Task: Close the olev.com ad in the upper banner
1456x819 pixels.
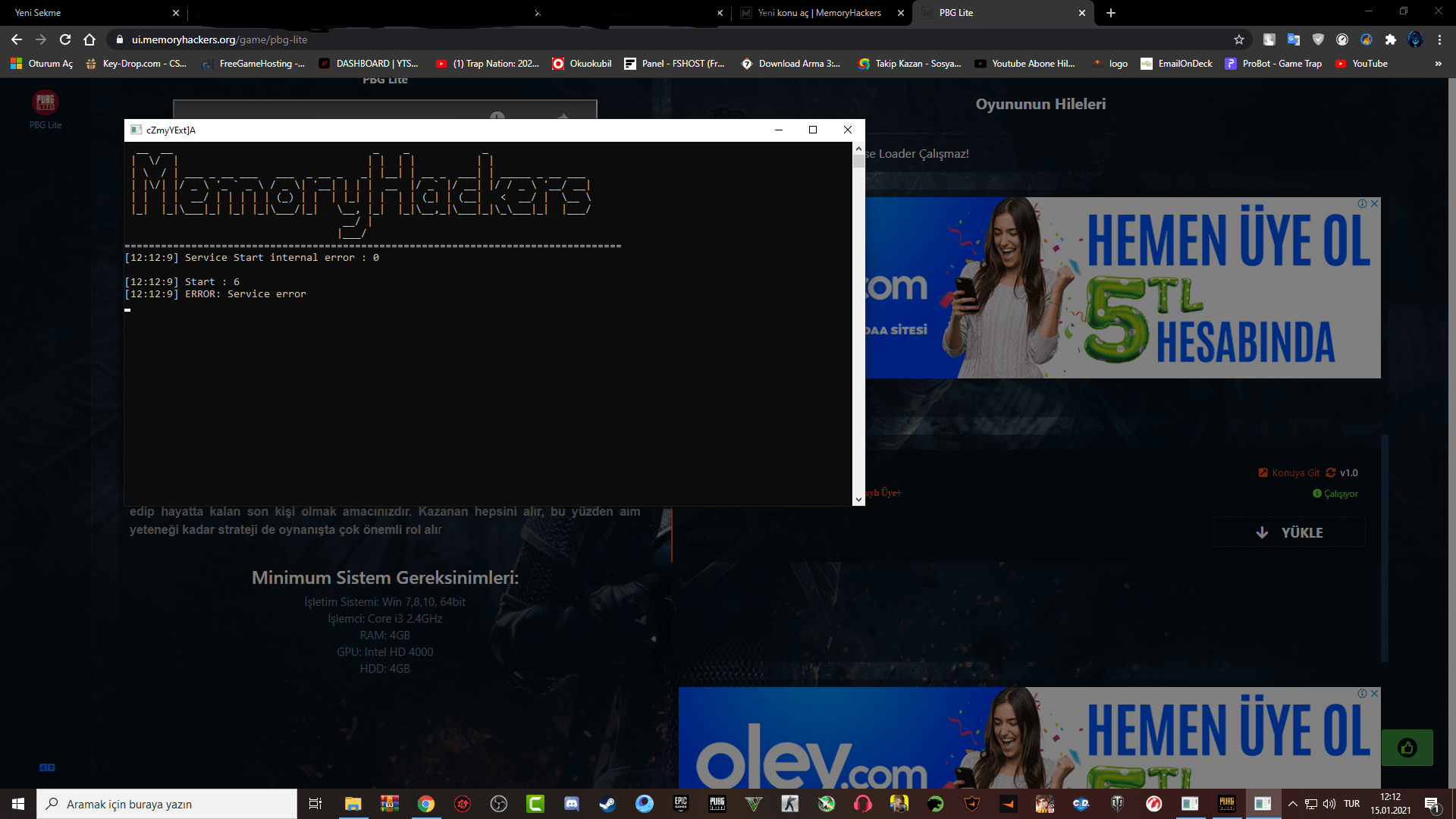Action: pyautogui.click(x=1375, y=203)
